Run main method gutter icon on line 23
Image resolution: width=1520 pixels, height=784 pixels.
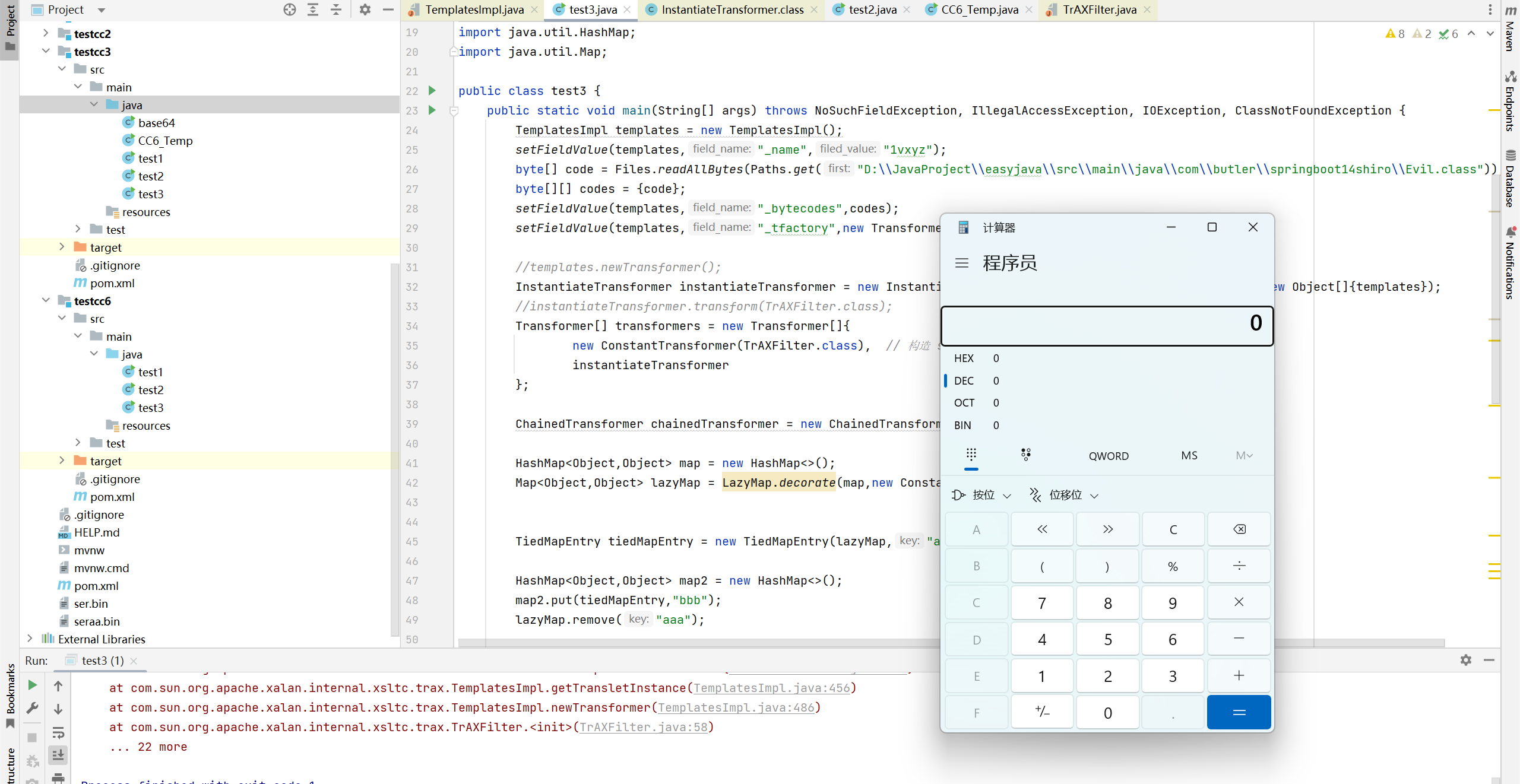coord(432,110)
